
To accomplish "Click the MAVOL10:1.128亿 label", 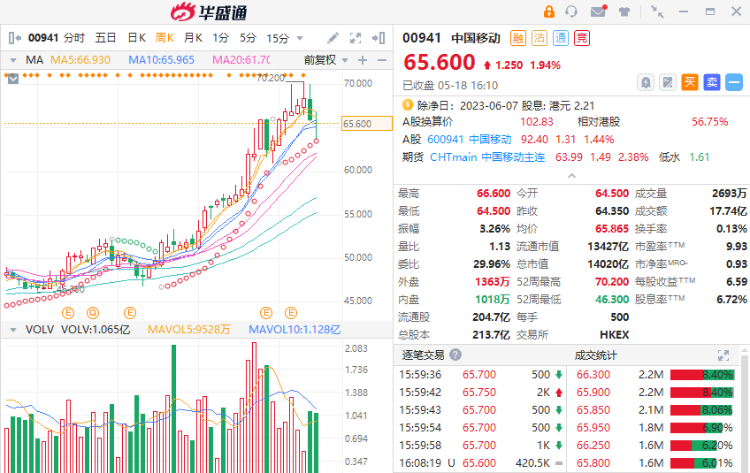I will pos(295,330).
